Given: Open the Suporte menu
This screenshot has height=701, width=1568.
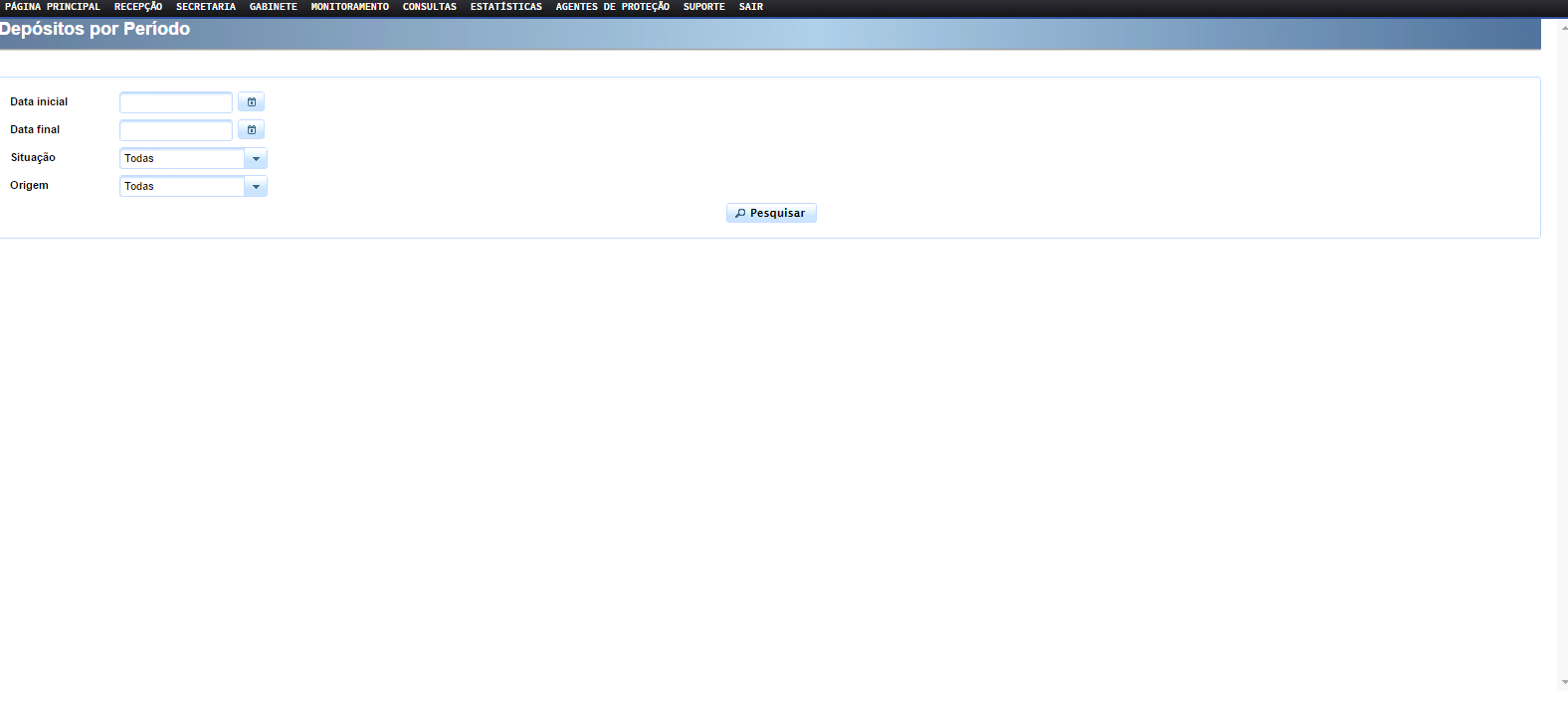Looking at the screenshot, I should click(704, 7).
